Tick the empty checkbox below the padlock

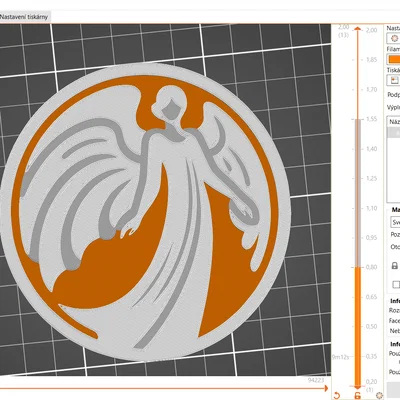pos(396,284)
